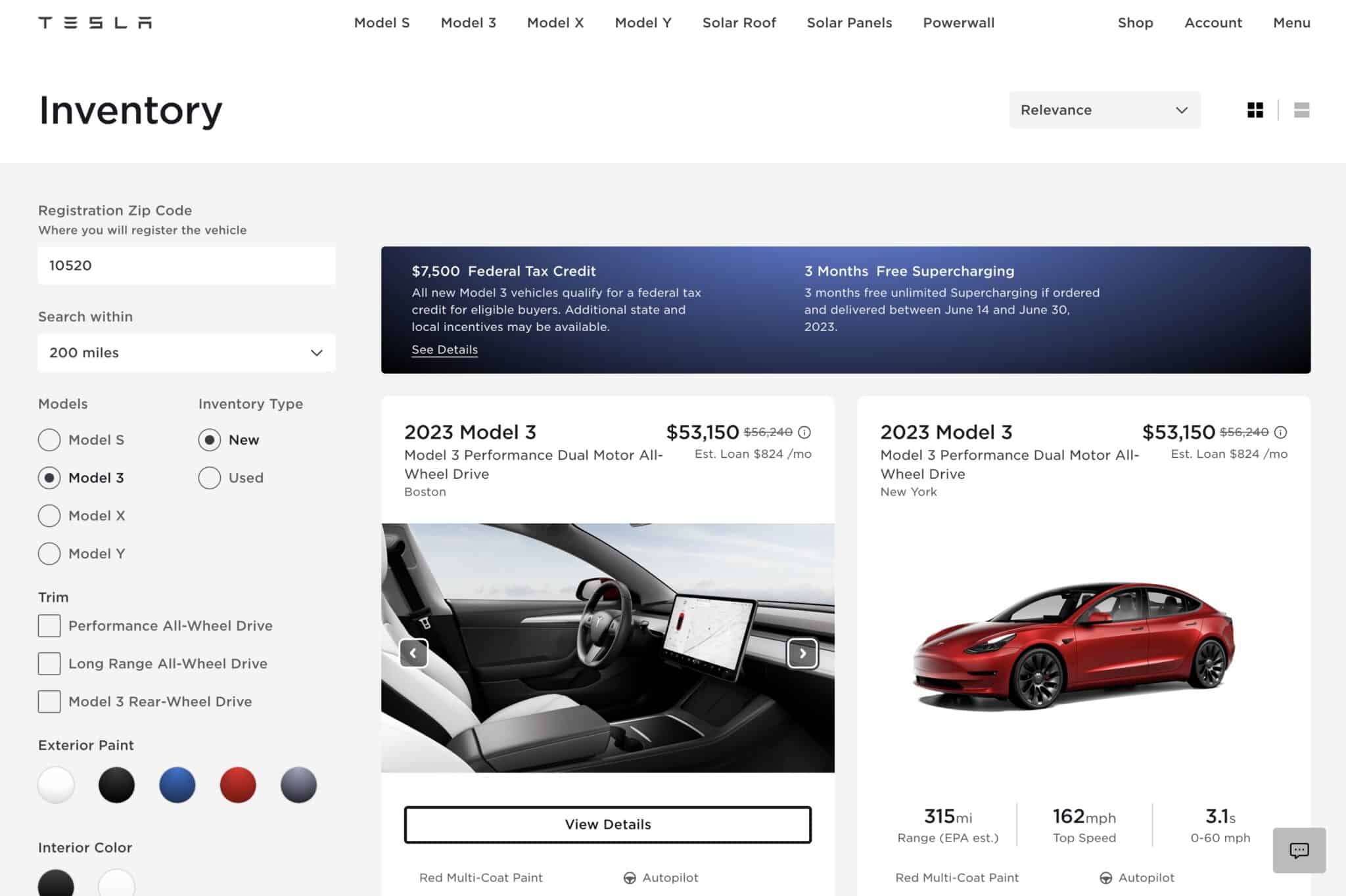Viewport: 1346px width, 896px height.
Task: Switch to grid view layout
Action: coord(1255,110)
